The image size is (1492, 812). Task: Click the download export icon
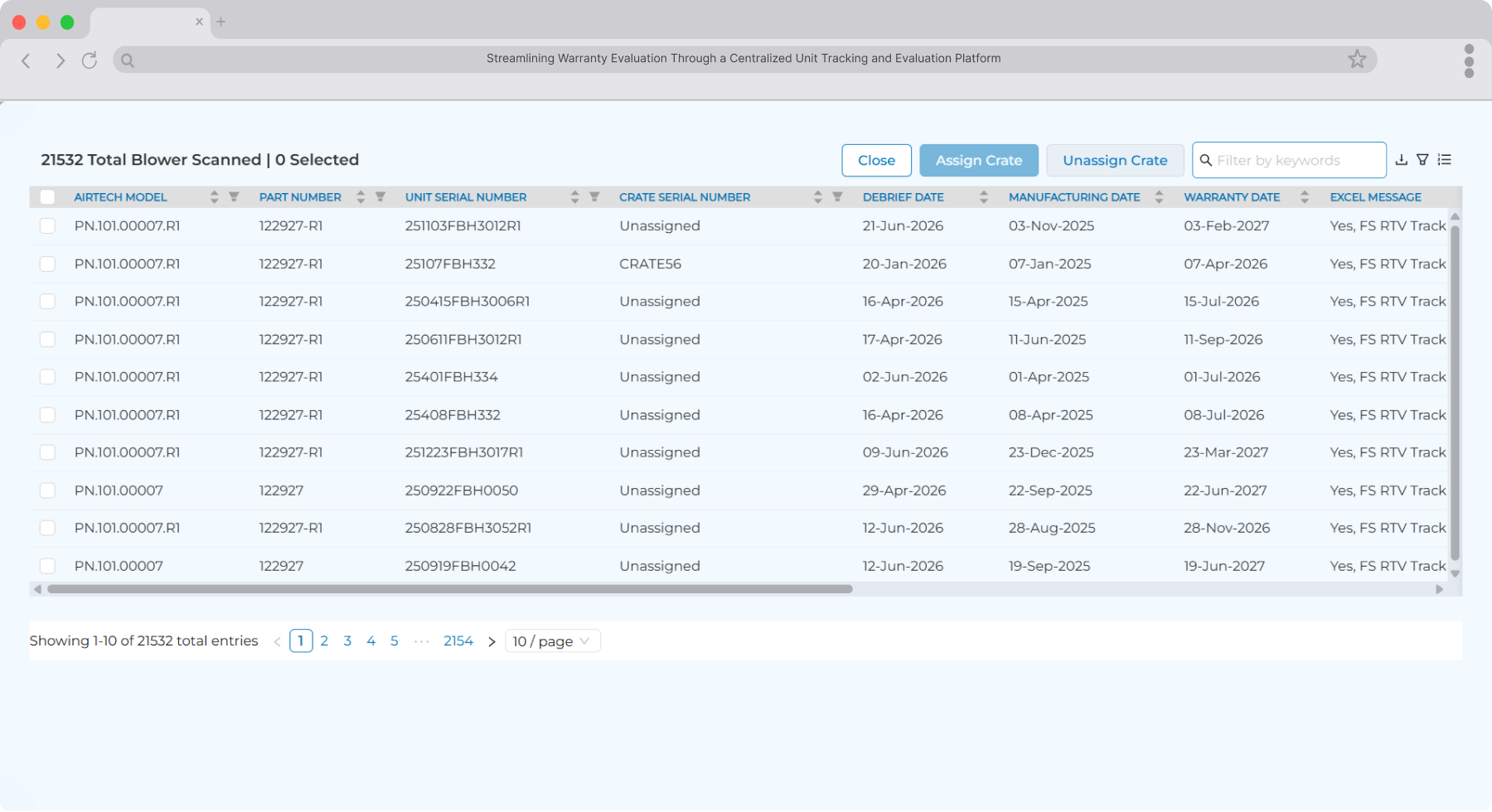point(1402,160)
